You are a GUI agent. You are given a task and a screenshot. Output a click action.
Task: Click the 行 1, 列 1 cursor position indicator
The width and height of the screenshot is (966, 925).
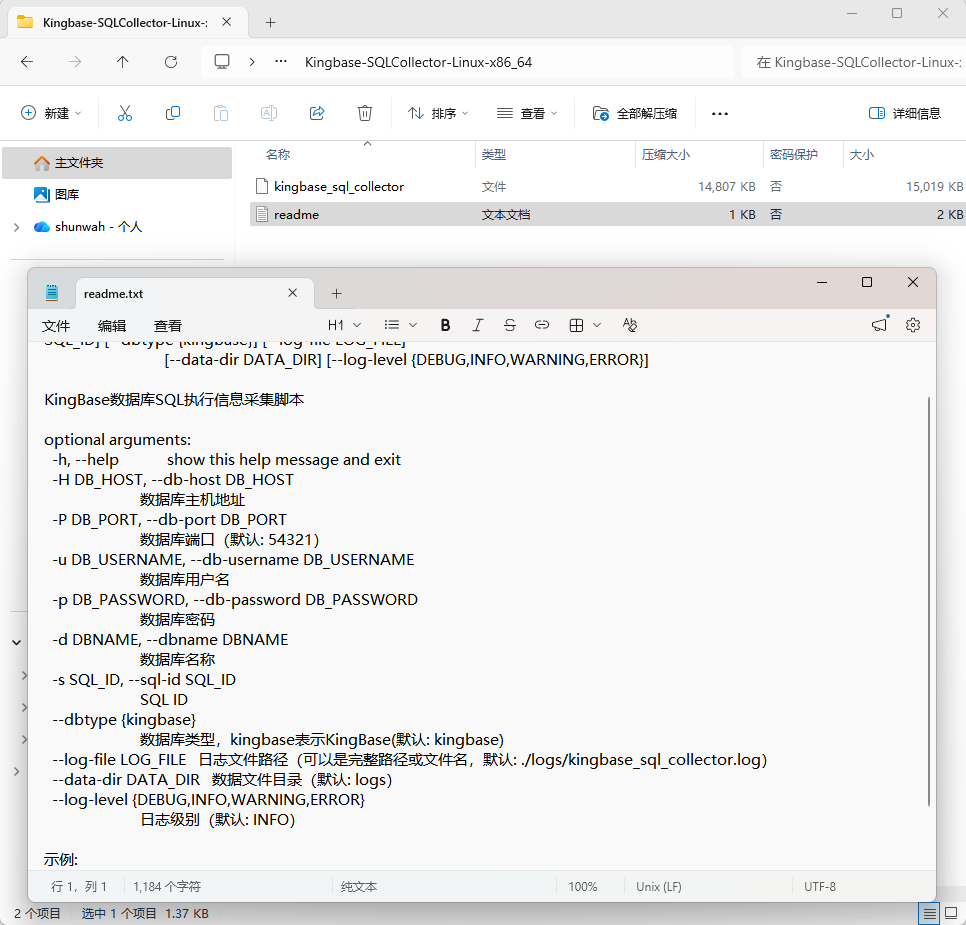point(79,887)
